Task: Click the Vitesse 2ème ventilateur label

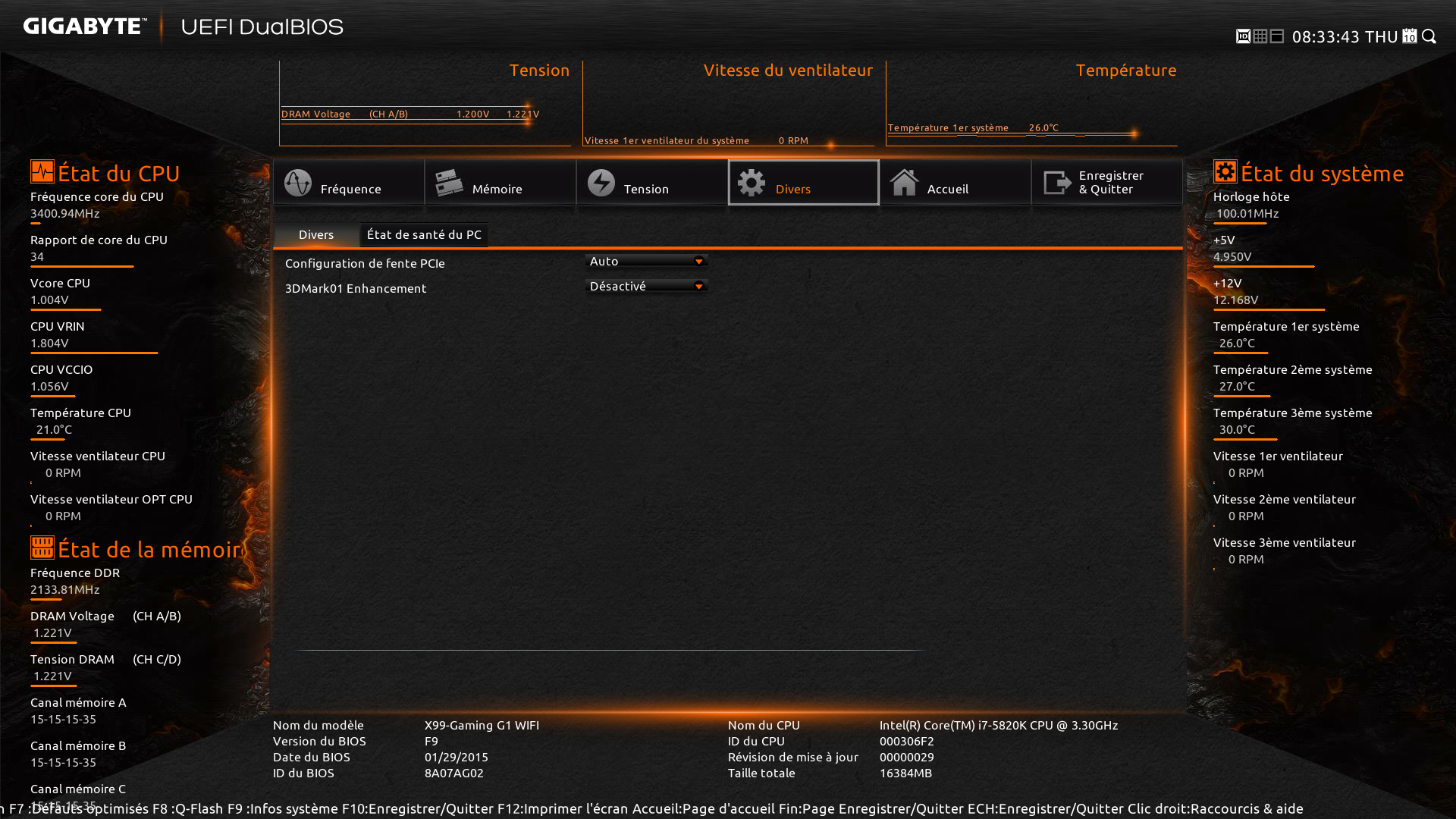Action: [x=1285, y=499]
